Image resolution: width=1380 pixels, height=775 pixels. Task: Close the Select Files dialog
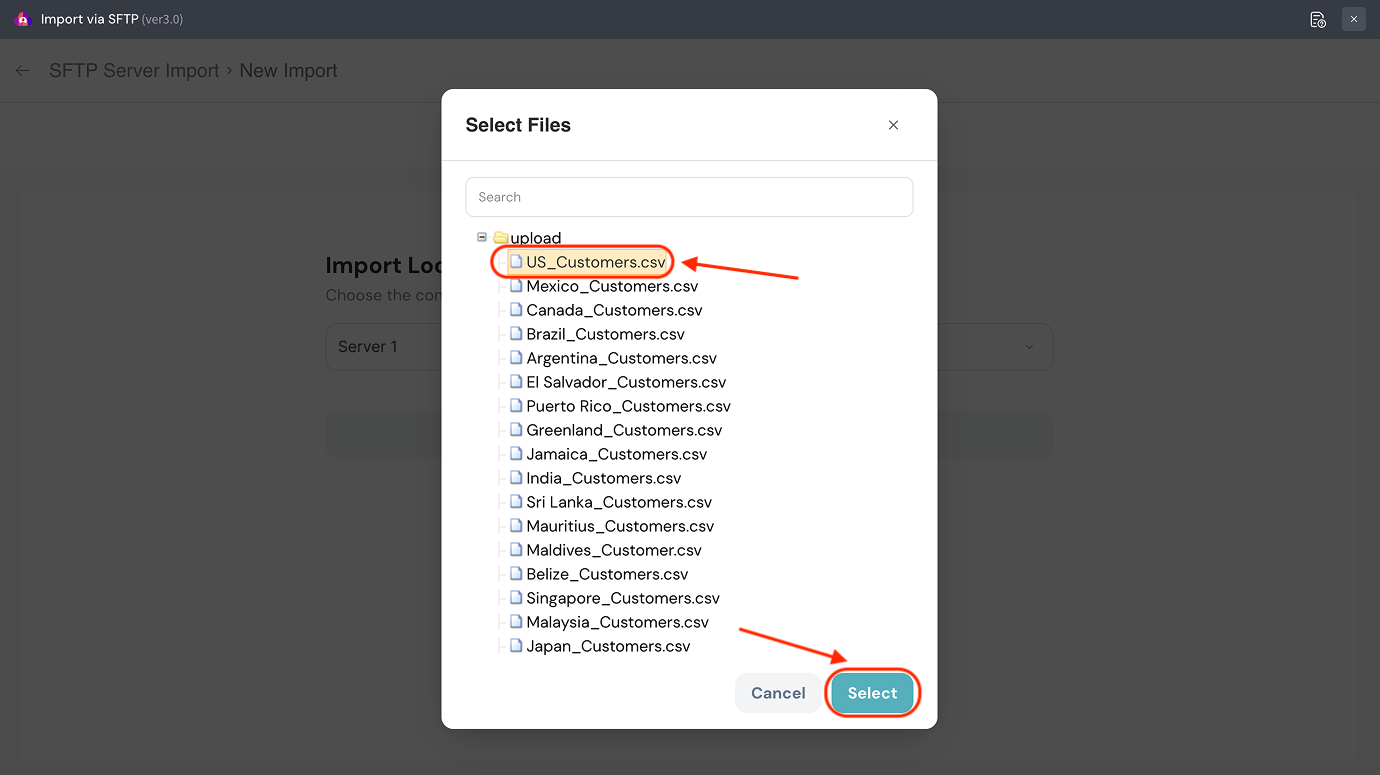(x=893, y=125)
